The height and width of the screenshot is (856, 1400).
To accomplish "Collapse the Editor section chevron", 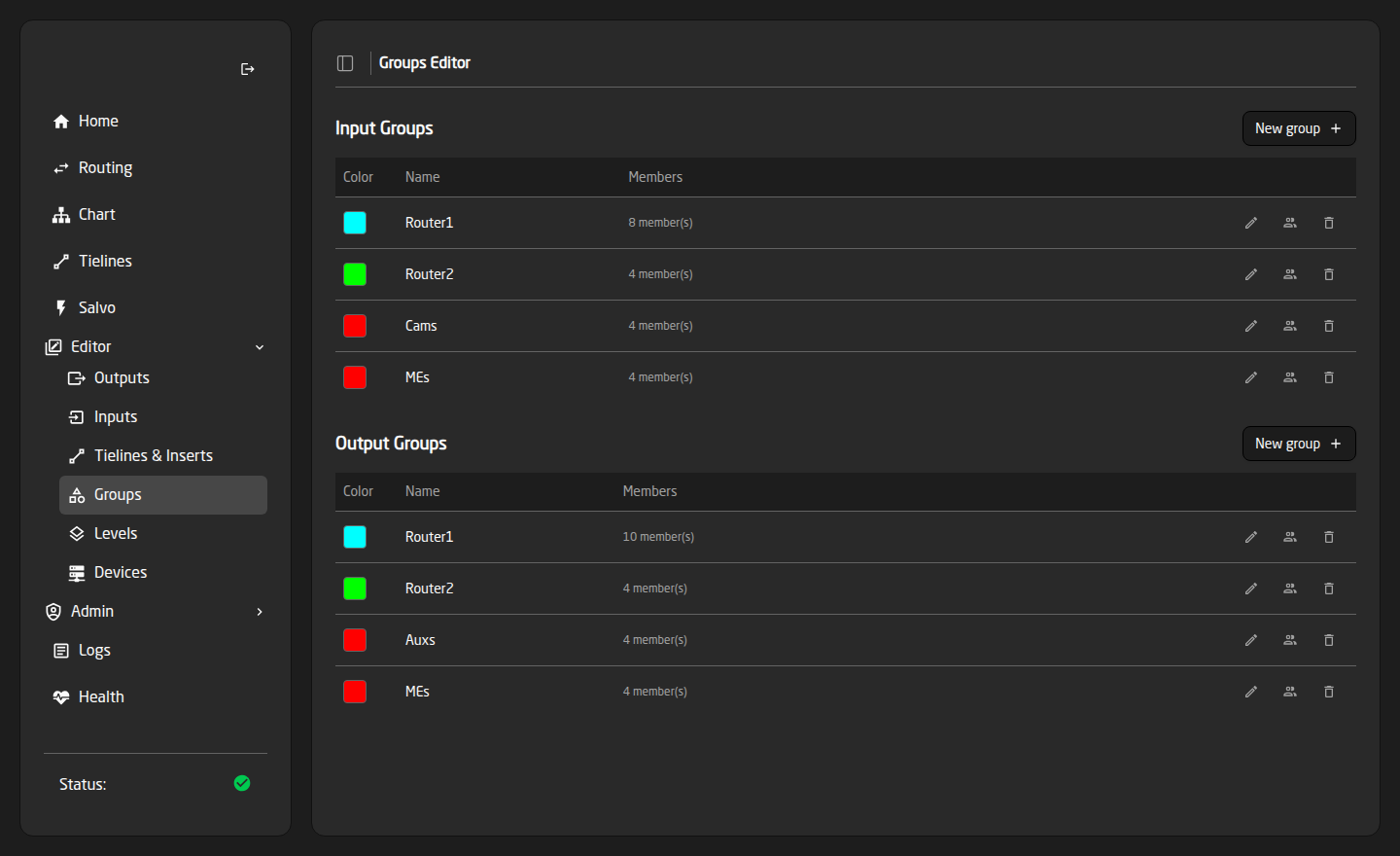I will coord(260,347).
